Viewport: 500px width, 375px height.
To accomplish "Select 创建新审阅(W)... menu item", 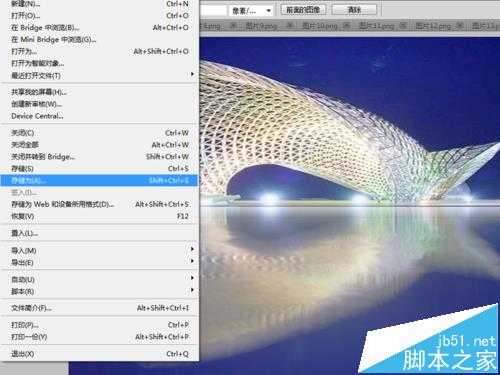I will 99,104.
